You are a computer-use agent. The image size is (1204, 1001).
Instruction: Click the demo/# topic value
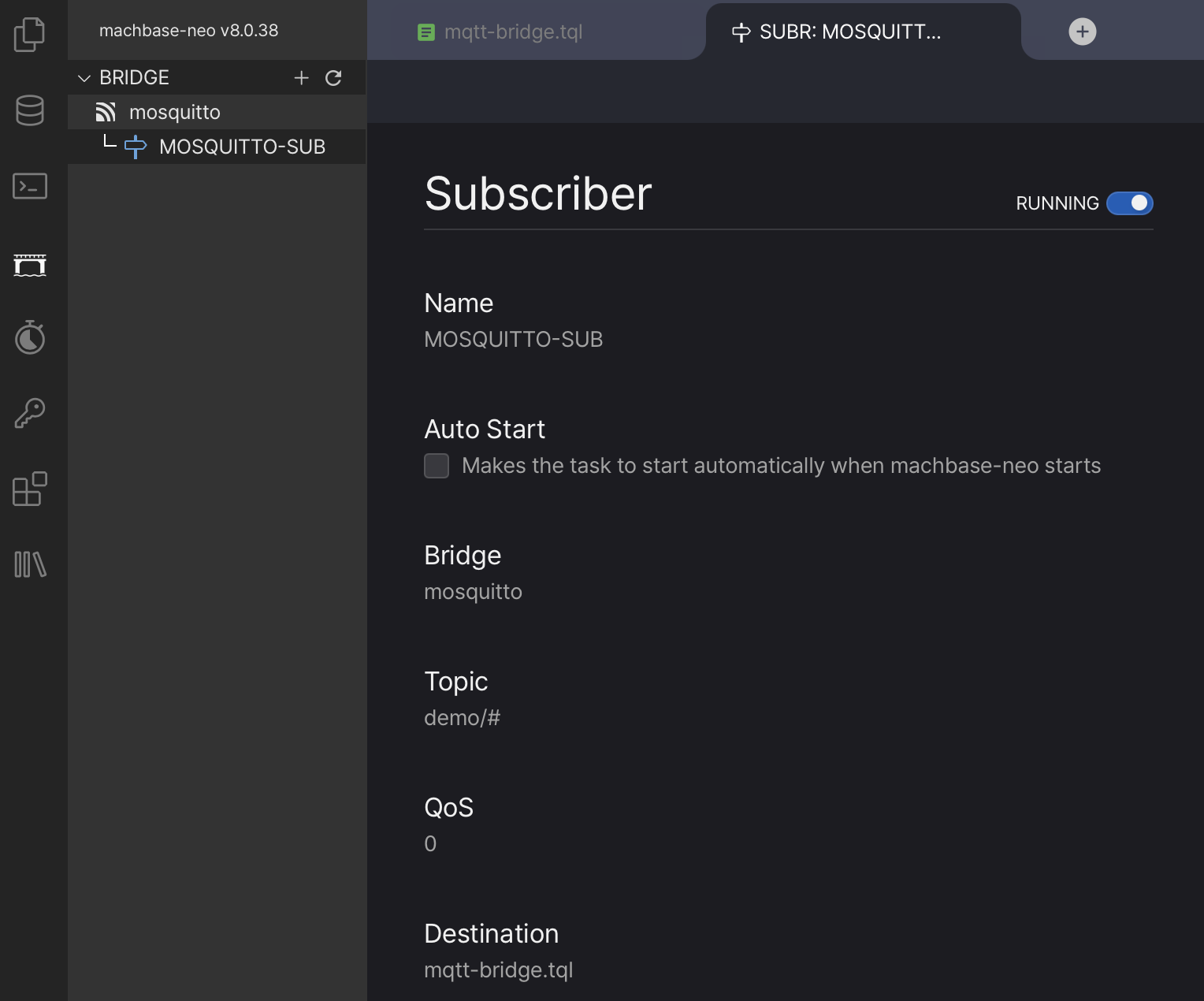462,718
